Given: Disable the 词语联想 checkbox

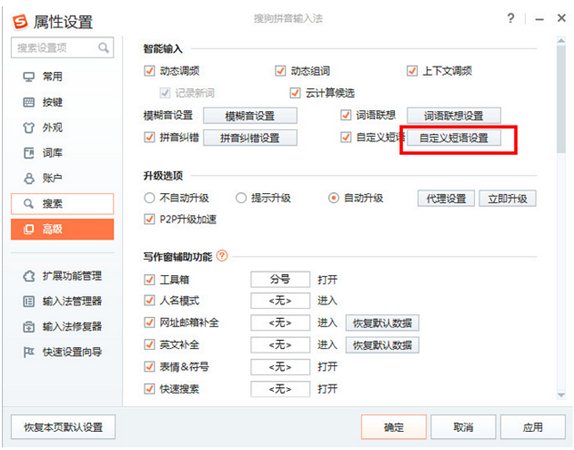Looking at the screenshot, I should [x=346, y=115].
